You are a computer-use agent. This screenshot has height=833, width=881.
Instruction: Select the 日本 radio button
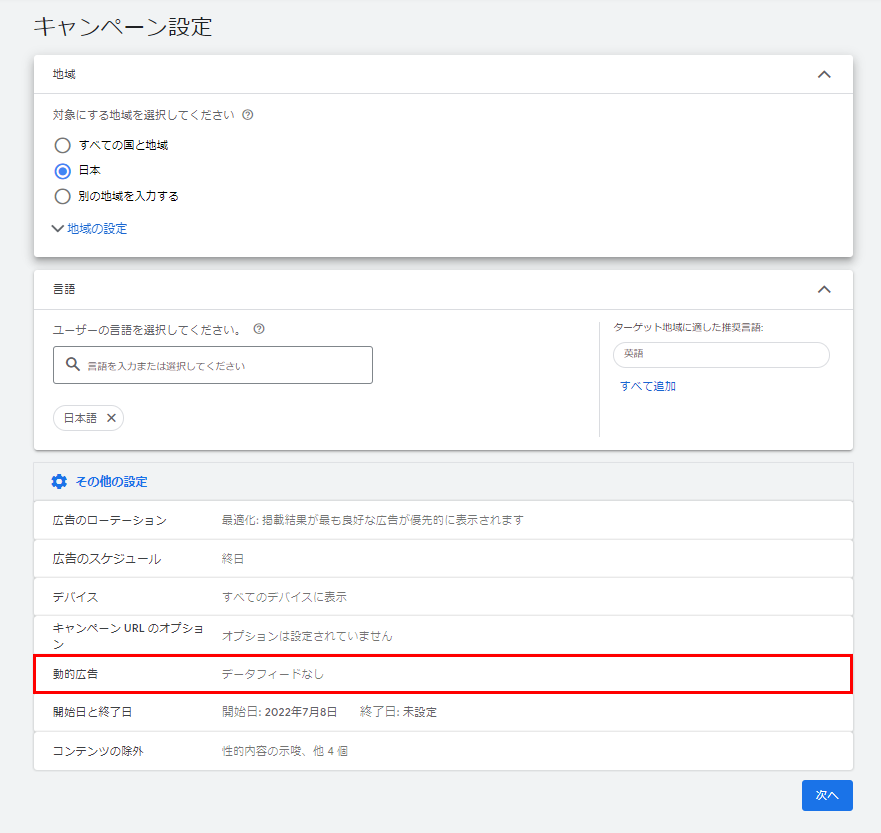click(63, 171)
